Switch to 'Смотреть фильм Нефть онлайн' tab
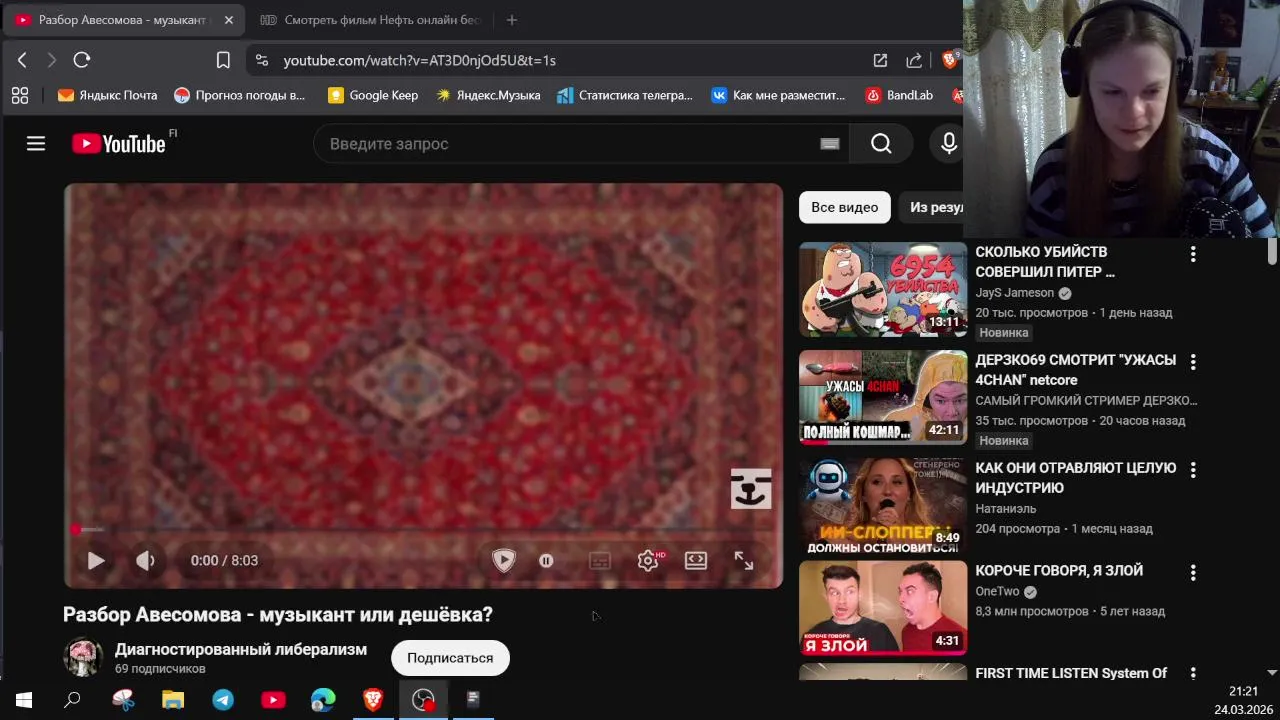This screenshot has width=1280, height=720. coord(370,20)
